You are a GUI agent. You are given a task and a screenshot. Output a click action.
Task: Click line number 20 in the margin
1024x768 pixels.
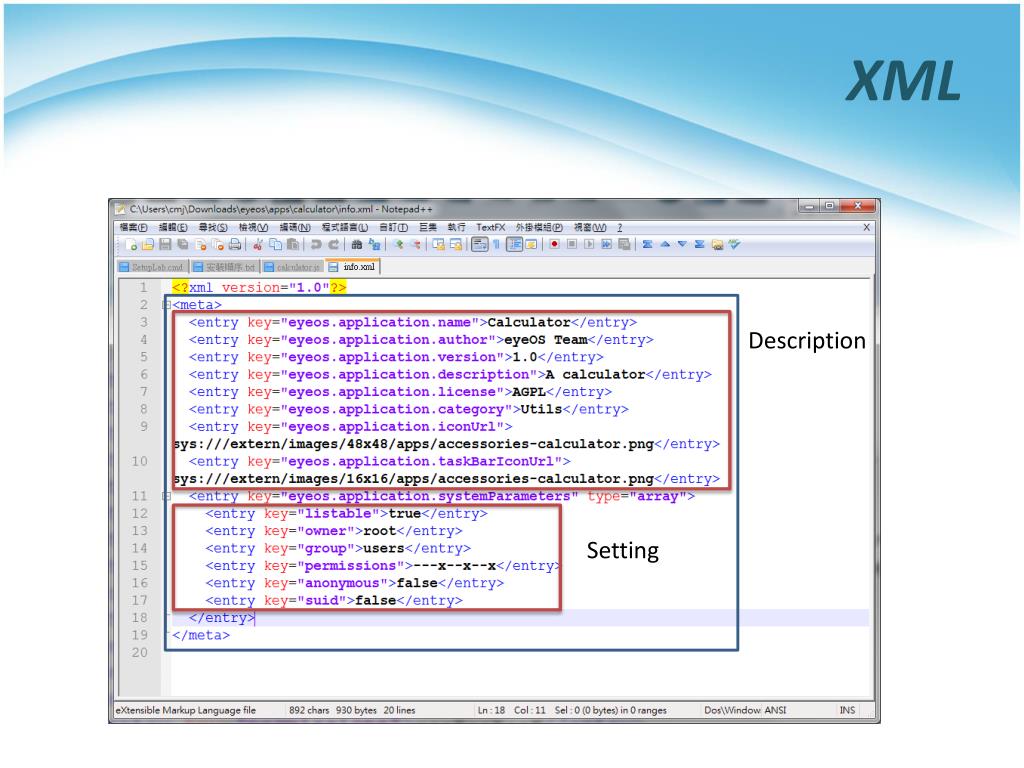tap(140, 652)
